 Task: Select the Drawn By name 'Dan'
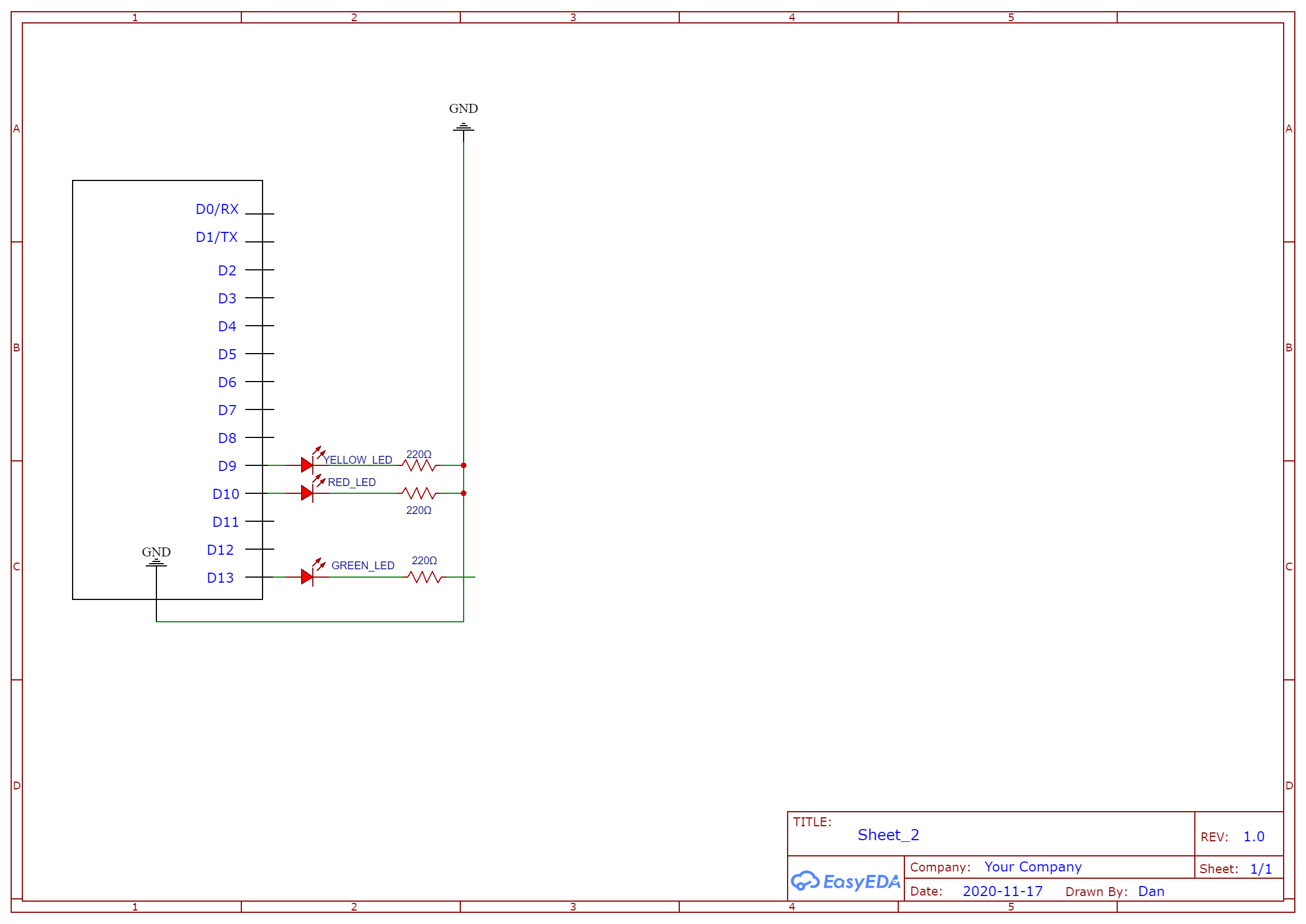pyautogui.click(x=1151, y=891)
